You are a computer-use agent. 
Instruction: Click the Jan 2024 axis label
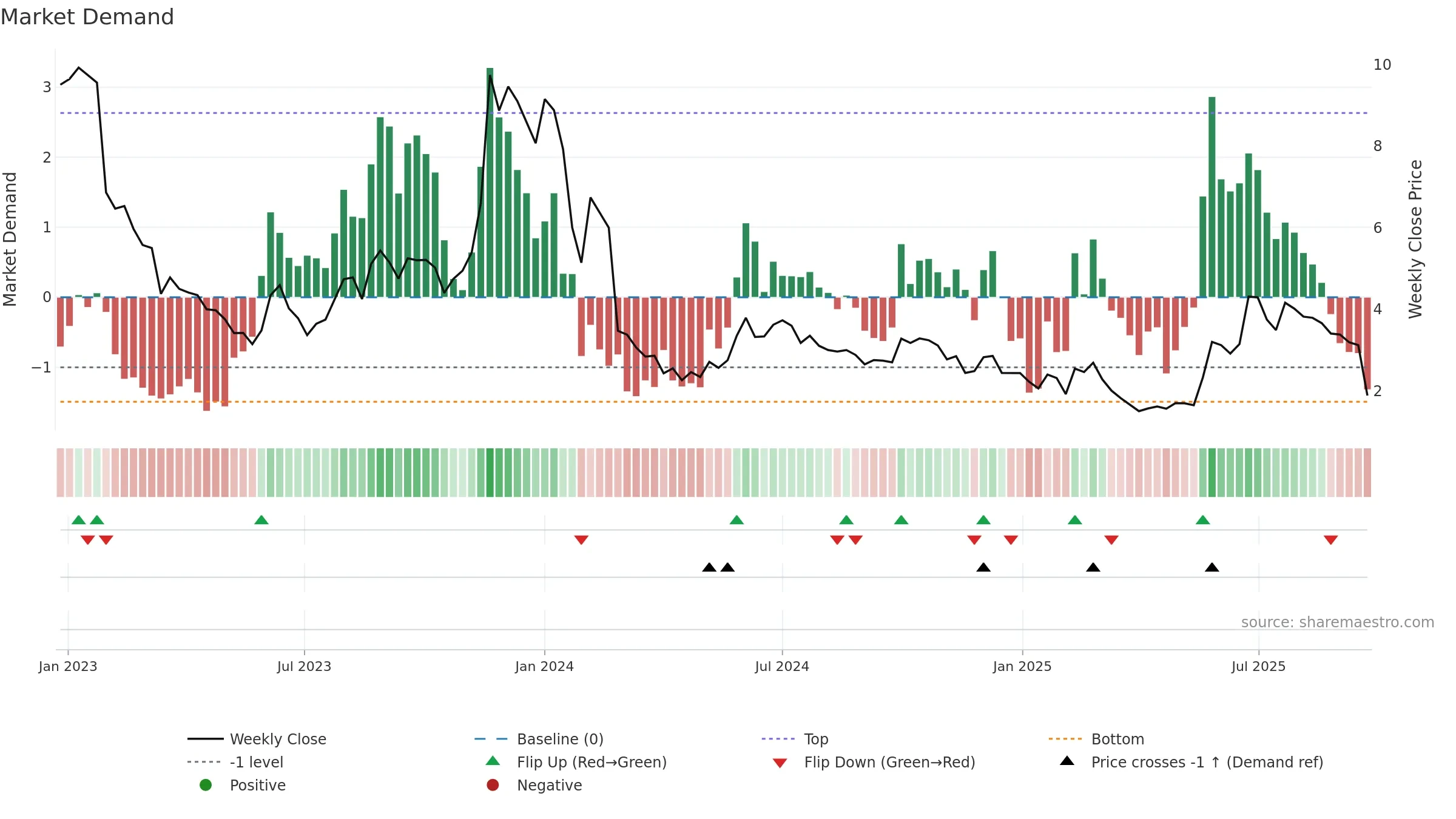[544, 667]
